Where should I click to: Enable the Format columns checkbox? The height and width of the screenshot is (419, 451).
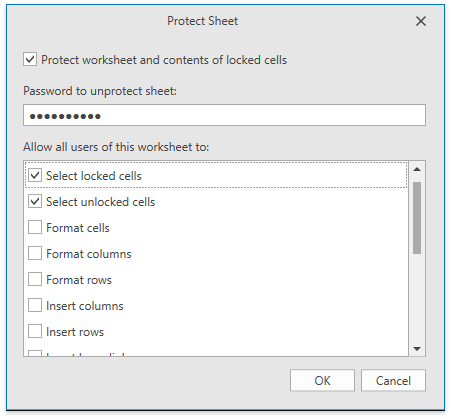click(x=35, y=253)
